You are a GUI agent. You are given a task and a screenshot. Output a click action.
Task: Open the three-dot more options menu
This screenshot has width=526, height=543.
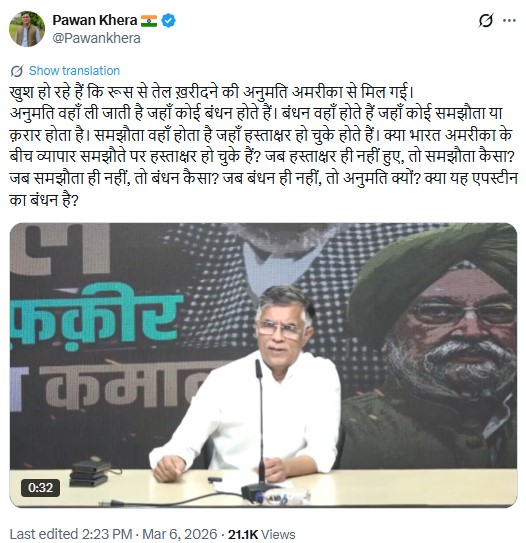tap(509, 20)
